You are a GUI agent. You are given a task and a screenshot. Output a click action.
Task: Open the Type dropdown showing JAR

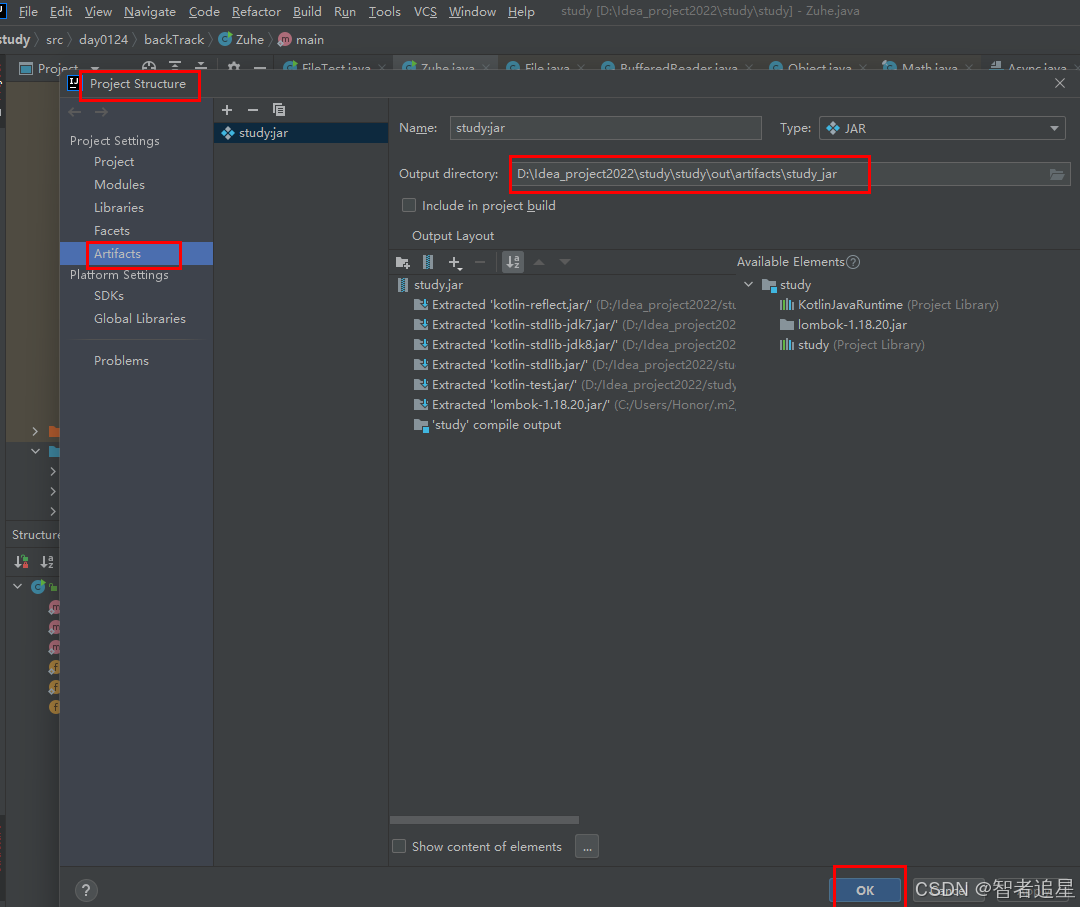942,128
